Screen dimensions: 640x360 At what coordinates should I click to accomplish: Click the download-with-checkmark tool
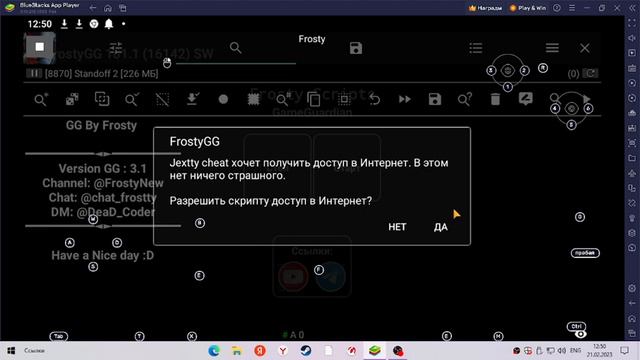point(193,99)
